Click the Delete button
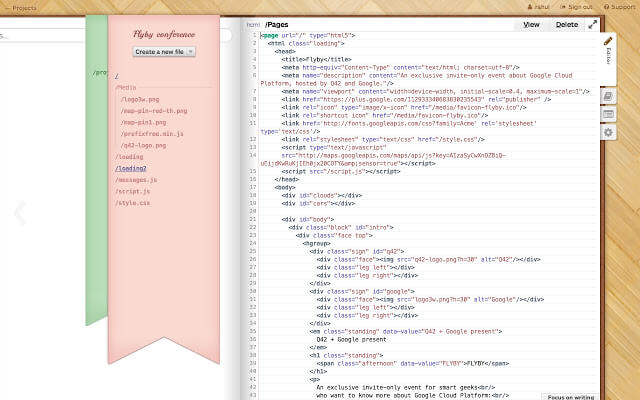Screen dimensions: 640x400 click(x=567, y=24)
